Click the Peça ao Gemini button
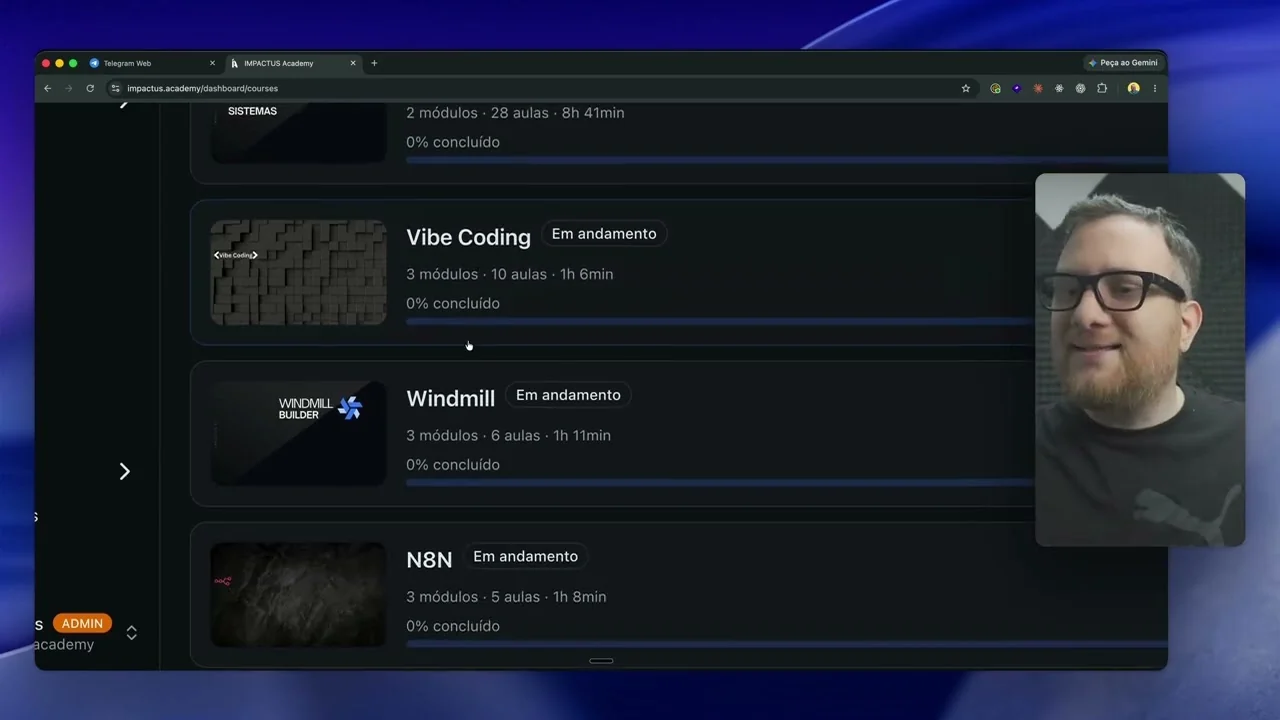Screen dimensions: 1280x720 [x=1124, y=63]
